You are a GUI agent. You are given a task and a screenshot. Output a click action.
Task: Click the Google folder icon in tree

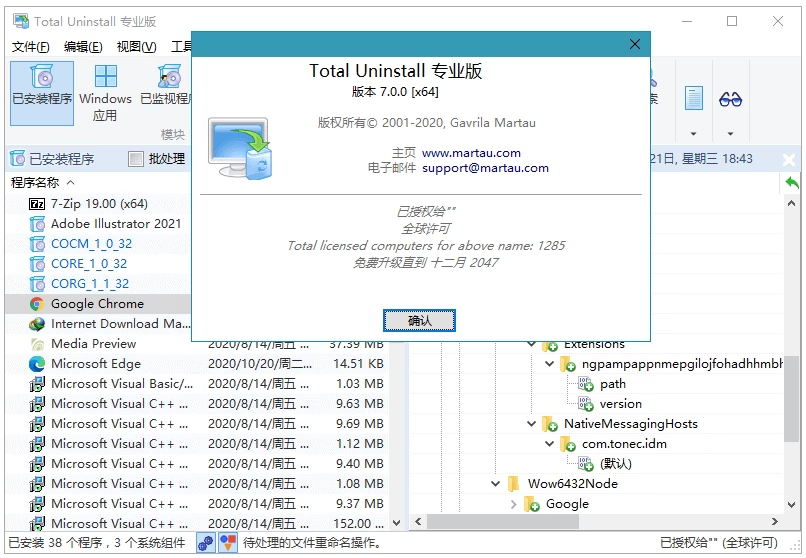(532, 504)
